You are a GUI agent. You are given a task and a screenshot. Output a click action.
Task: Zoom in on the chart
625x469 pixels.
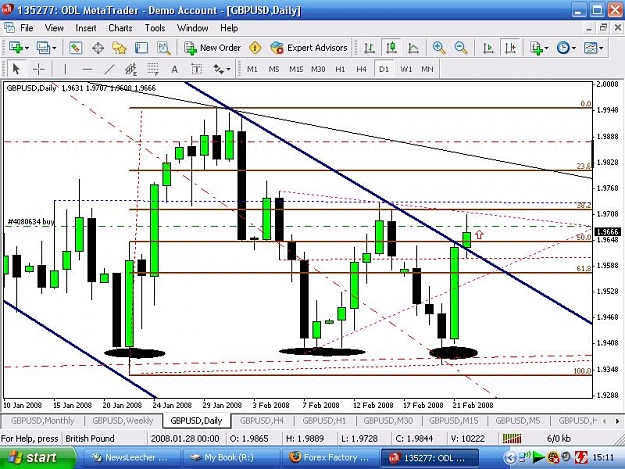439,48
